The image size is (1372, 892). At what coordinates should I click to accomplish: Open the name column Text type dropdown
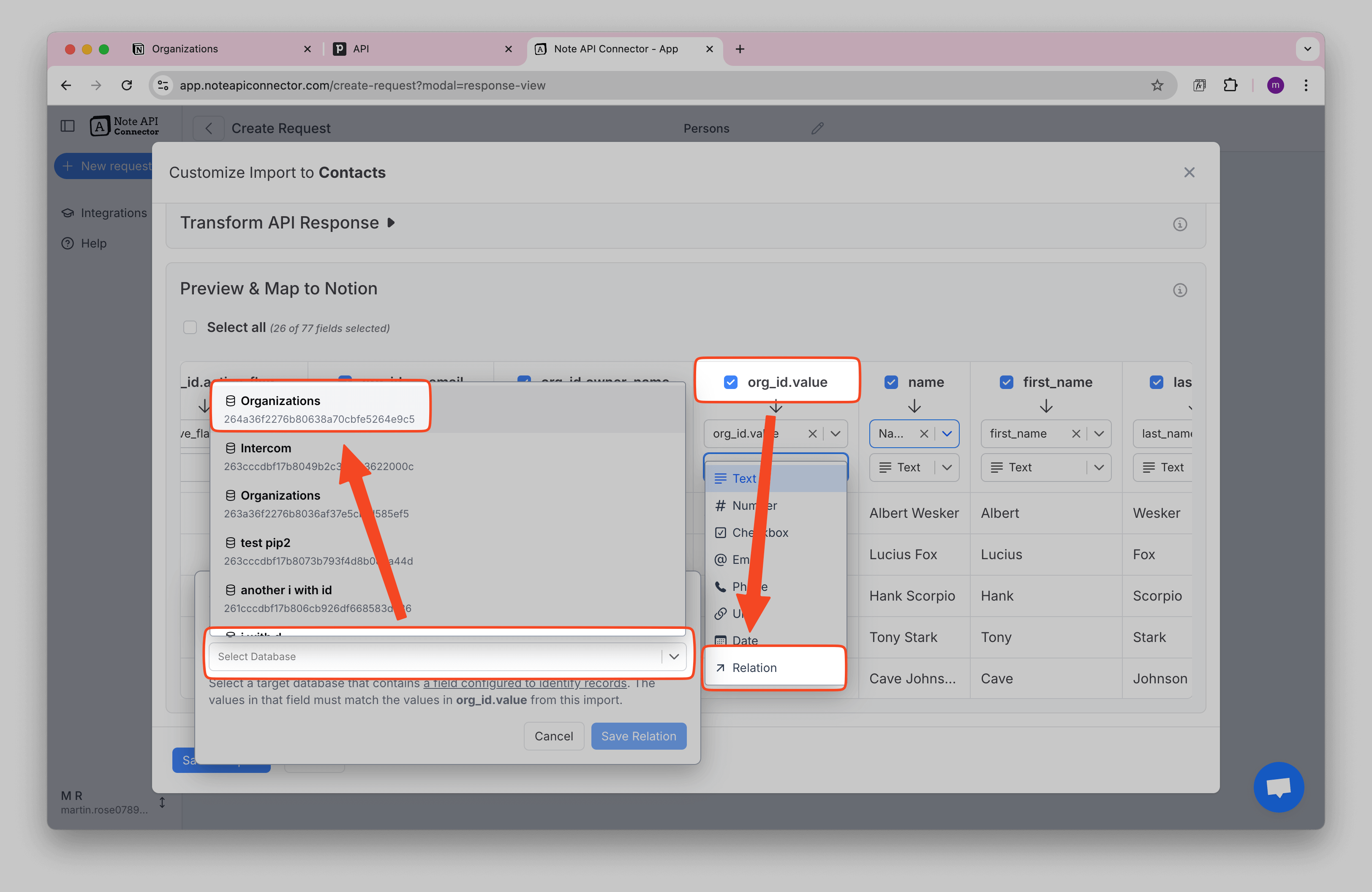[914, 467]
